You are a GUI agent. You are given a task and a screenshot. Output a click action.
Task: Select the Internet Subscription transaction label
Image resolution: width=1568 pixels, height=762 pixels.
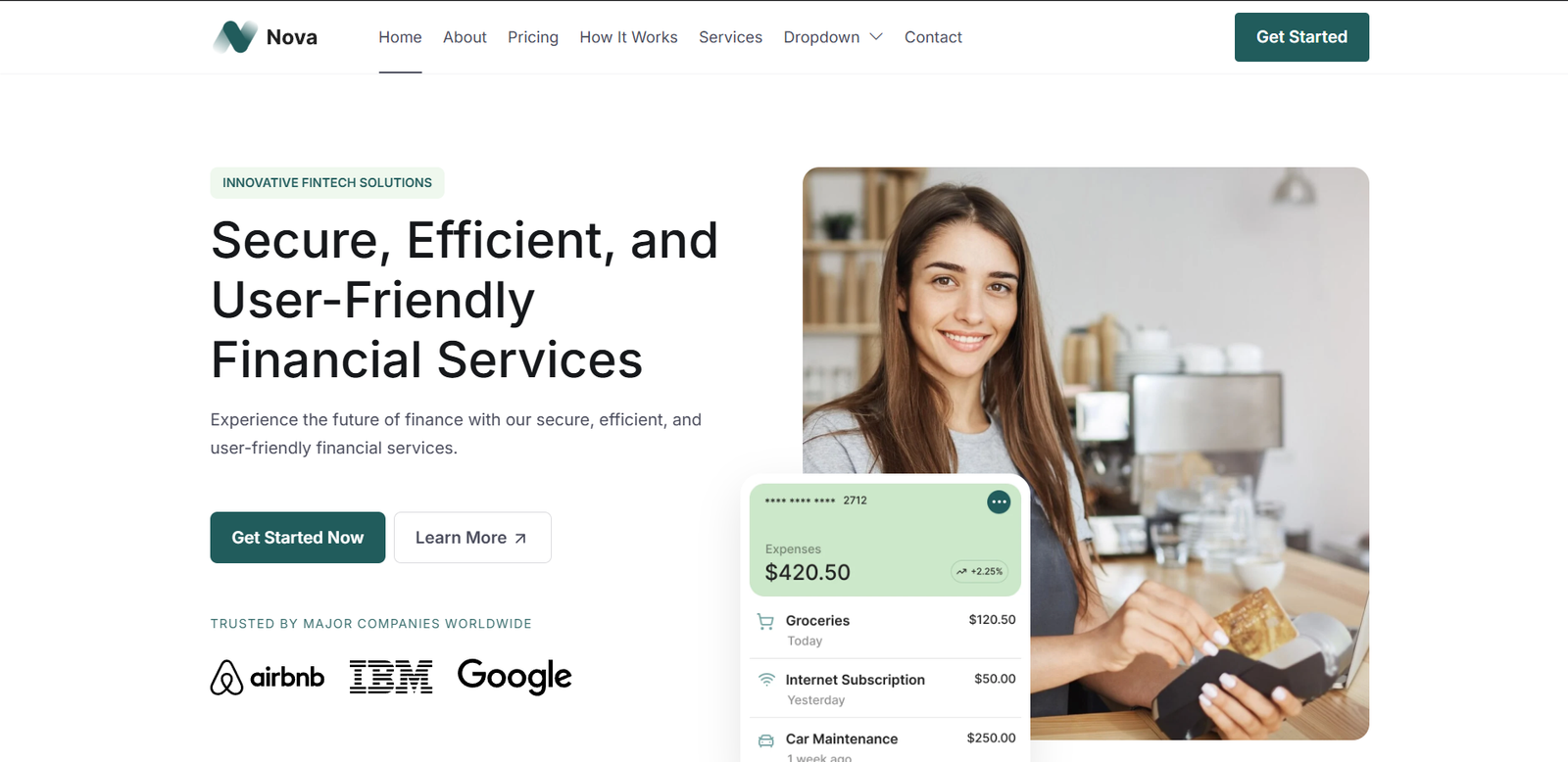pos(855,680)
